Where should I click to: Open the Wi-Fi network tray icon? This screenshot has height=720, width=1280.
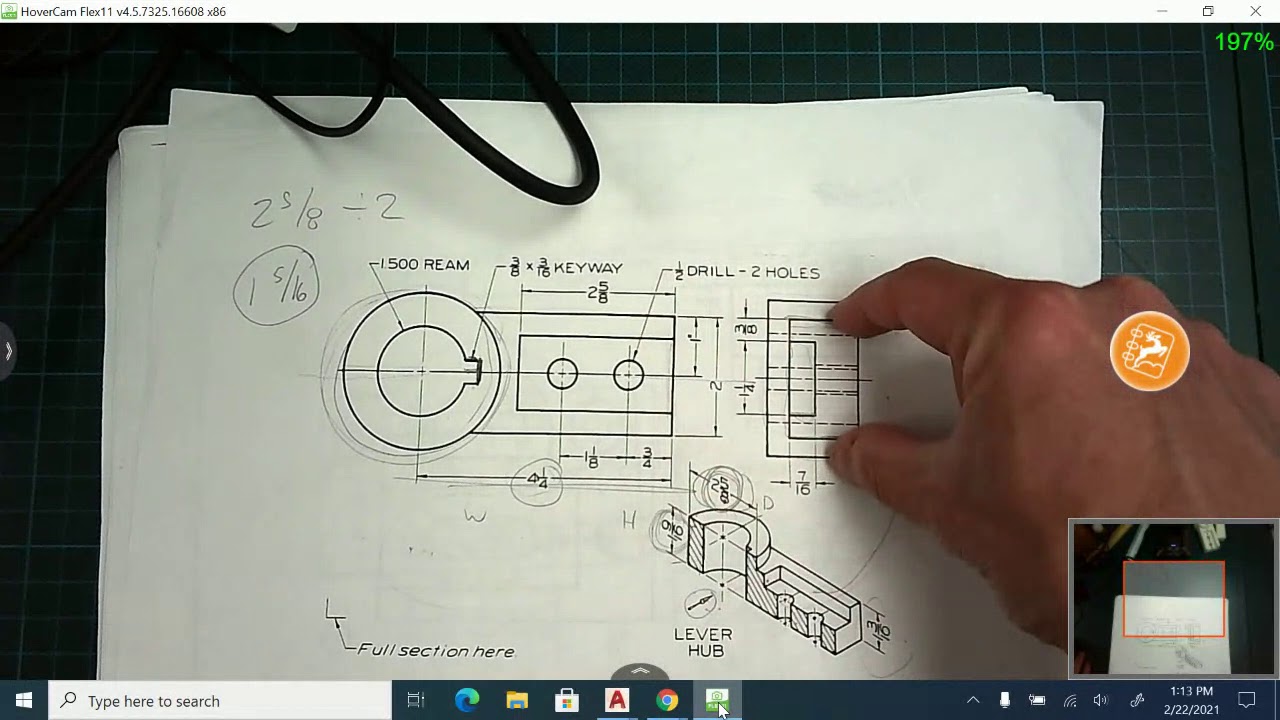tap(1070, 701)
